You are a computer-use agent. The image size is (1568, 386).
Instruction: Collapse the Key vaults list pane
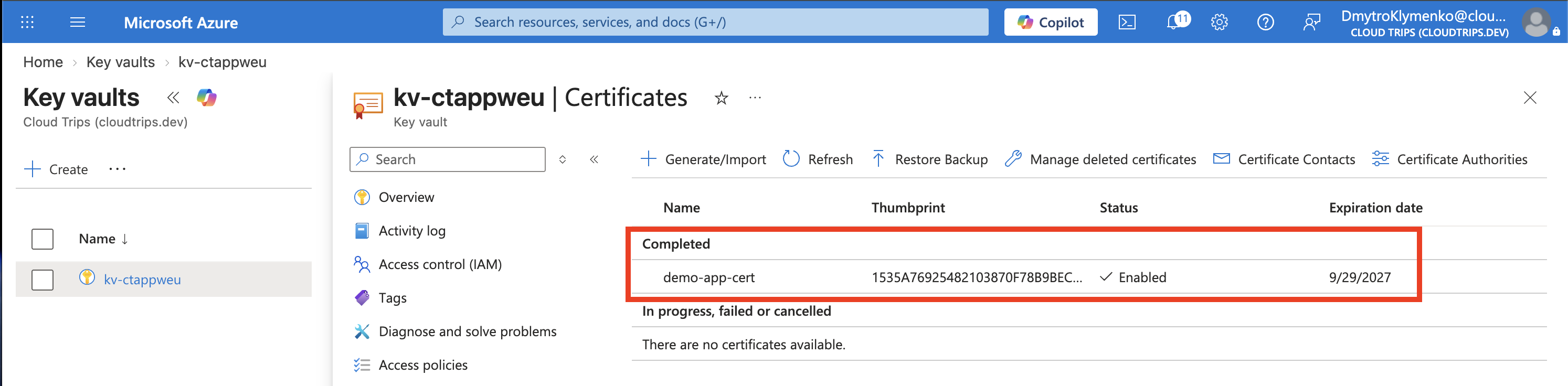click(174, 97)
